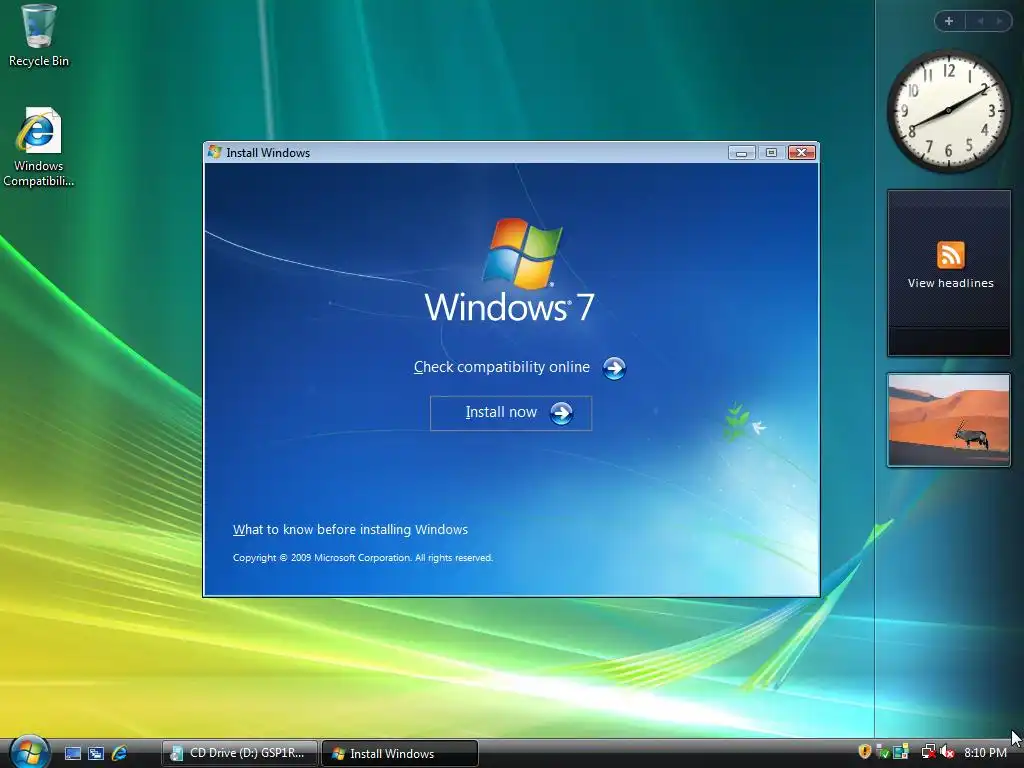
Task: Click the Install Windows title bar text
Action: pyautogui.click(x=268, y=153)
